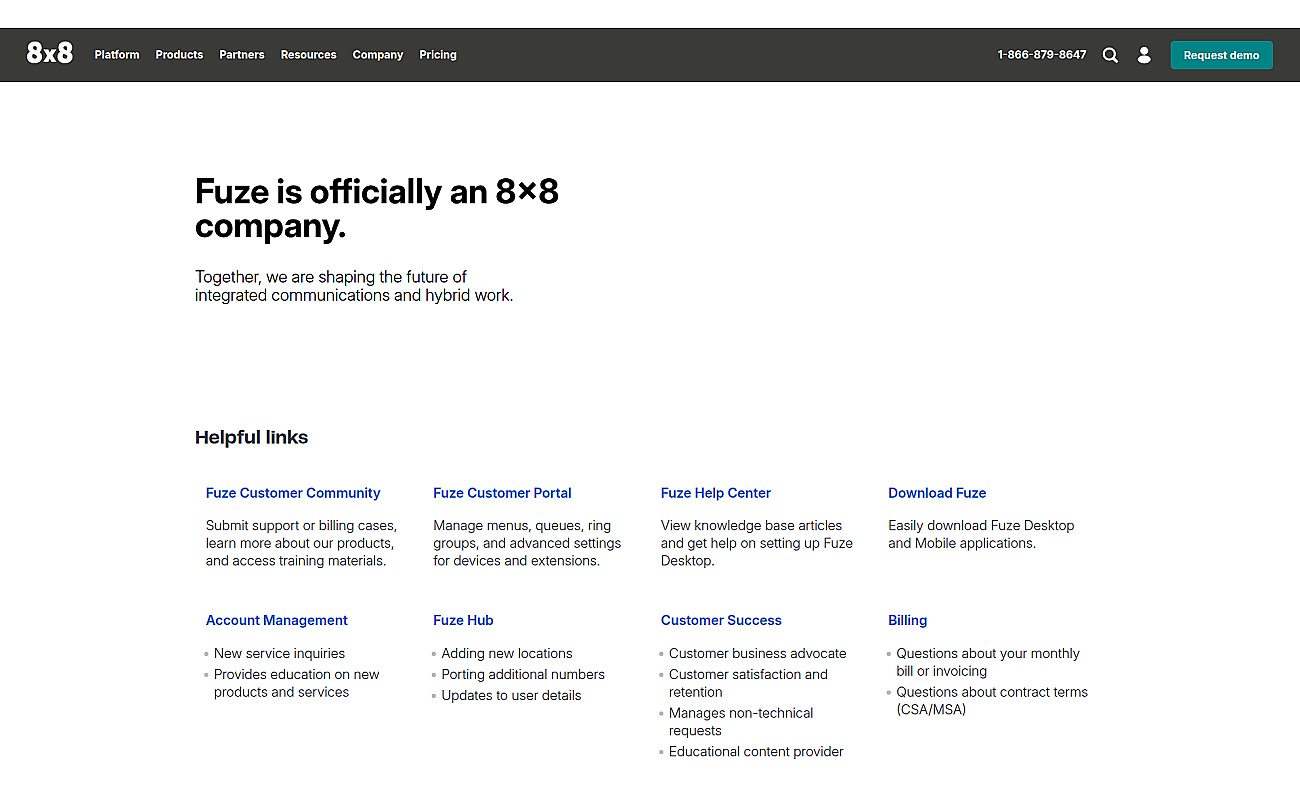Screen dimensions: 1300x788
Task: Click the 'Adding new locations' bullet
Action: 507,653
